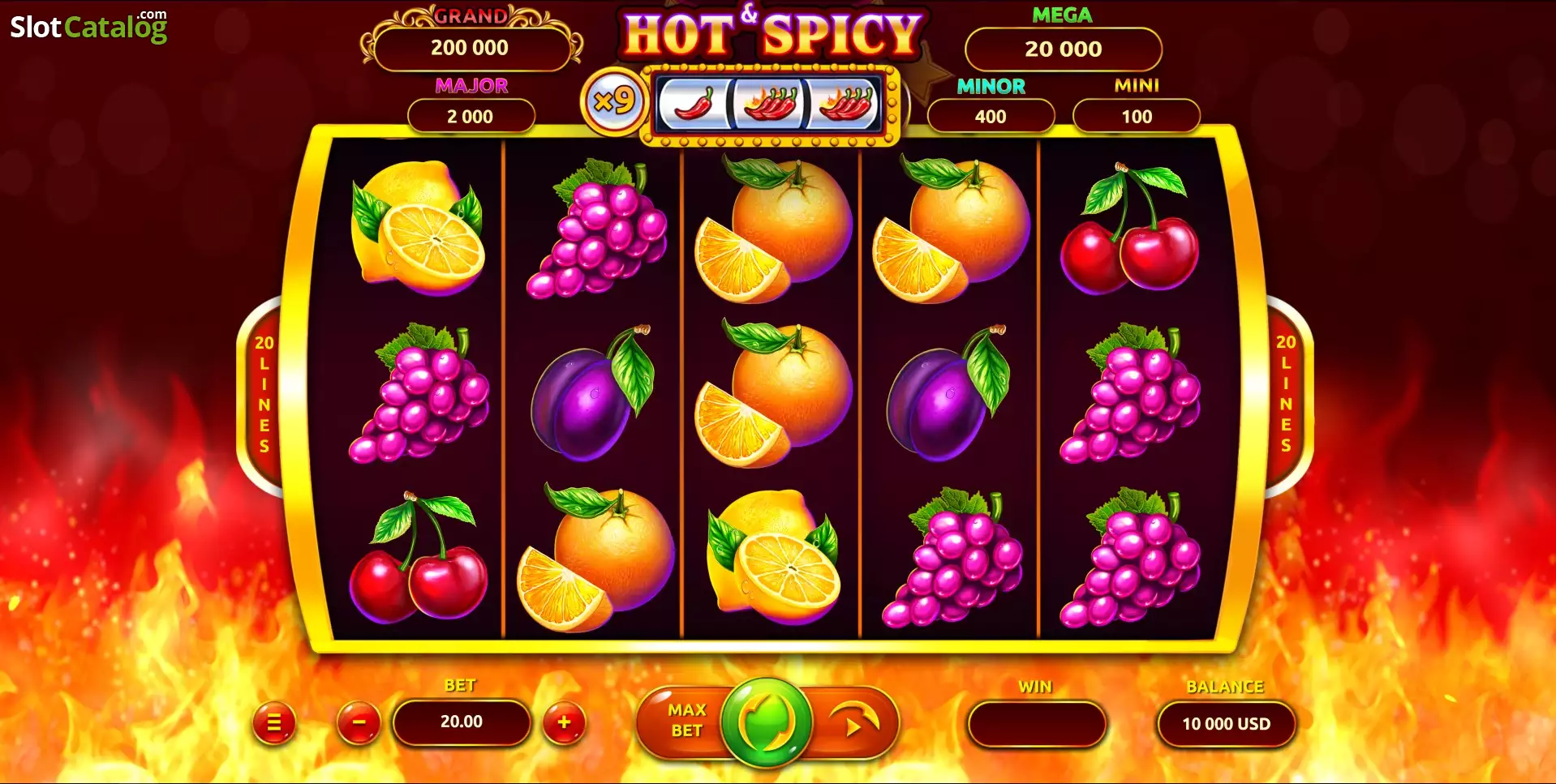Click the green spin button

click(x=767, y=722)
